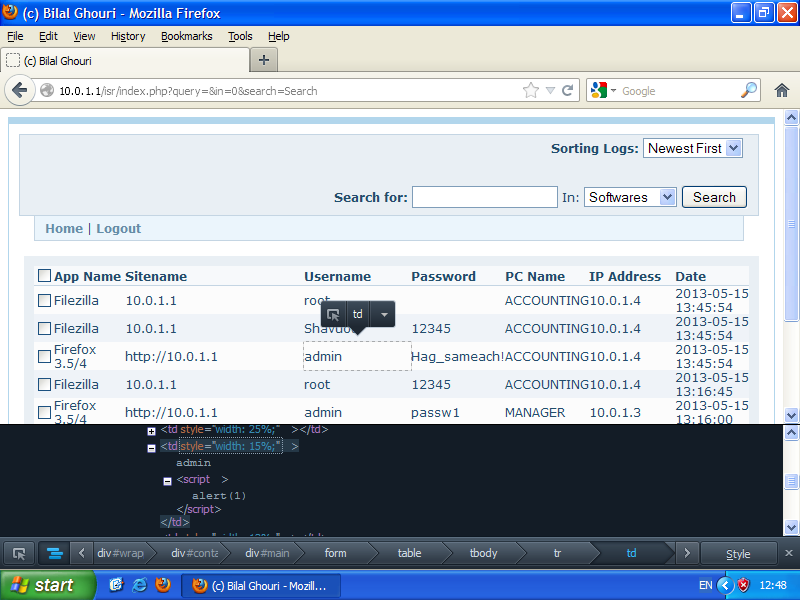Open the File menu
Viewport: 800px width, 600px height.
(15, 36)
